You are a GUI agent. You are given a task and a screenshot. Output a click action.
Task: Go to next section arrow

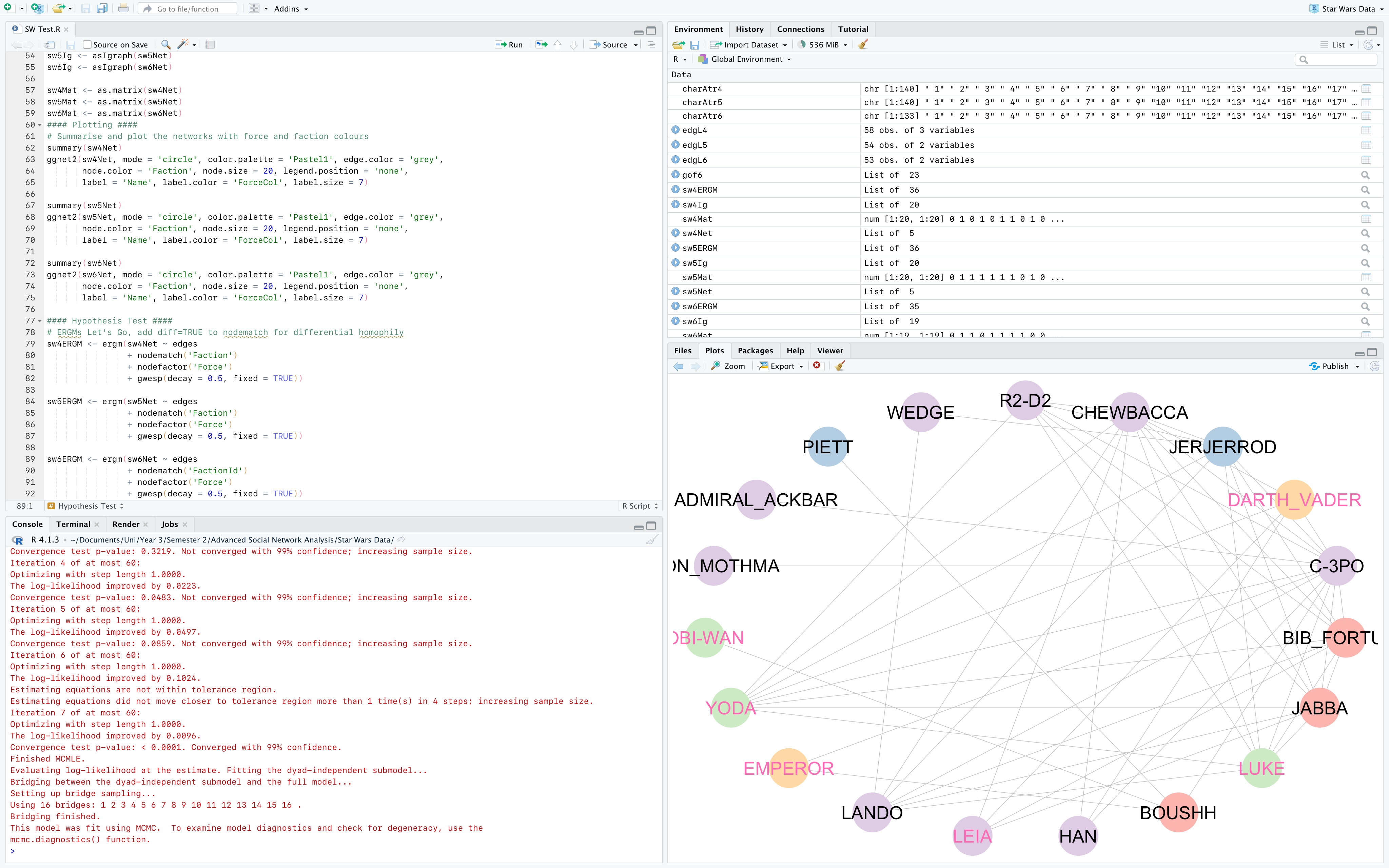click(x=573, y=45)
